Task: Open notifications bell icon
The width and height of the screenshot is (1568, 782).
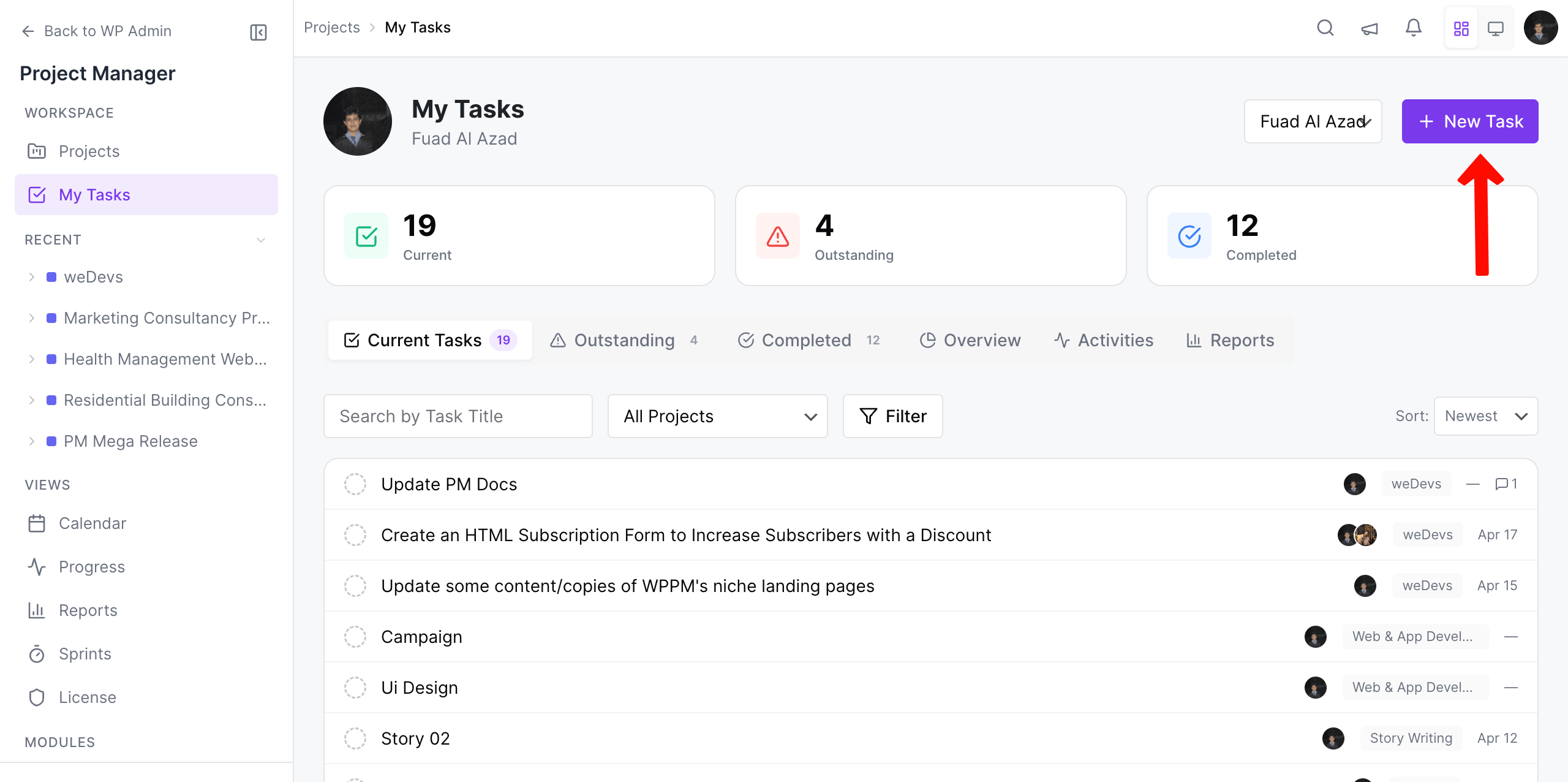Action: [1414, 28]
